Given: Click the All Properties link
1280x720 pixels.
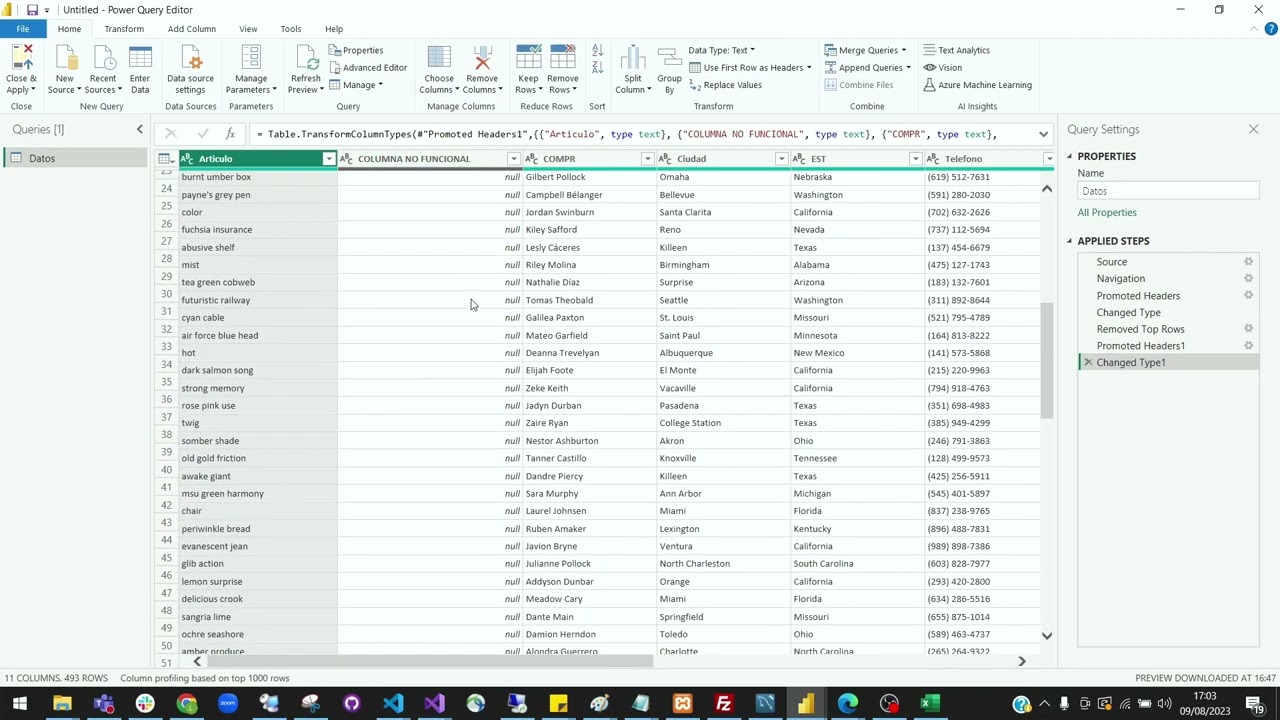Looking at the screenshot, I should (x=1107, y=213).
